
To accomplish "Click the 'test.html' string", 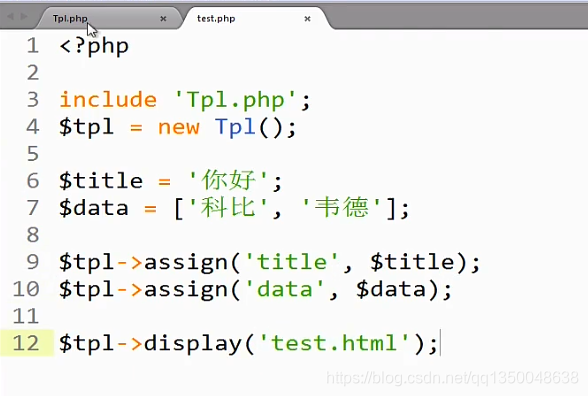I will pyautogui.click(x=334, y=343).
